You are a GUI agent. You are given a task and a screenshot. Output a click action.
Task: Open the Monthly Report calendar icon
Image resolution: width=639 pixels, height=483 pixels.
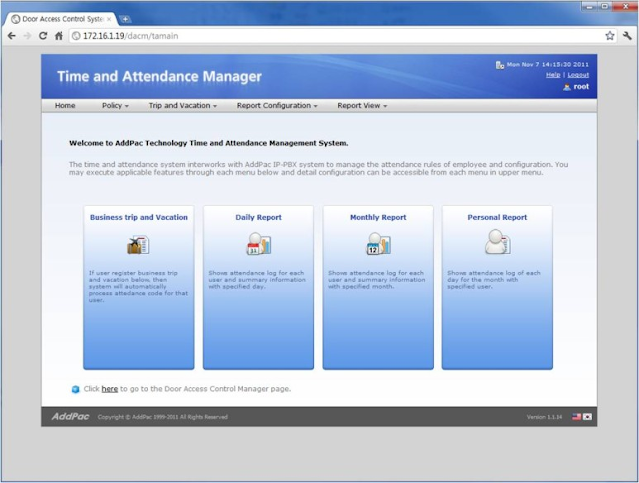coord(378,244)
